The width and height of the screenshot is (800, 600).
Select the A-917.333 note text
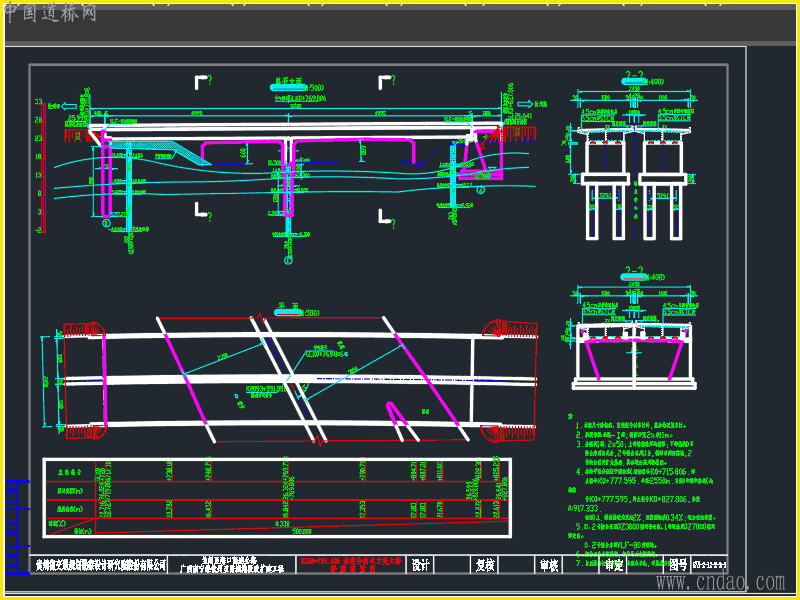[x=585, y=509]
